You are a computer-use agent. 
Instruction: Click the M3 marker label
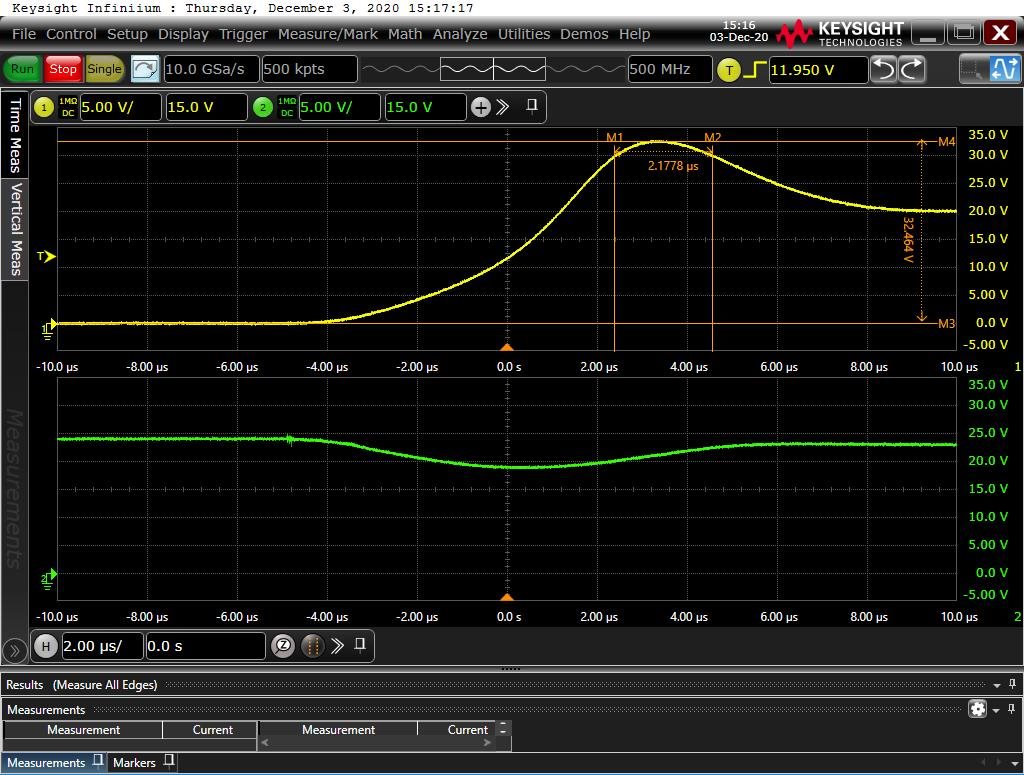coord(946,324)
